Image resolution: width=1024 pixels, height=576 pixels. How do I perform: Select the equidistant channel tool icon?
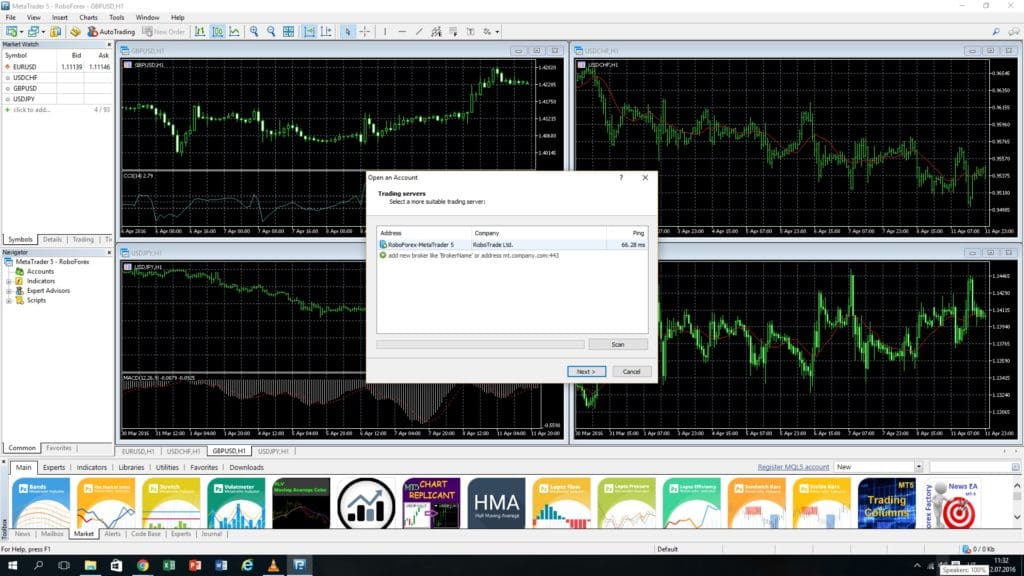(436, 31)
